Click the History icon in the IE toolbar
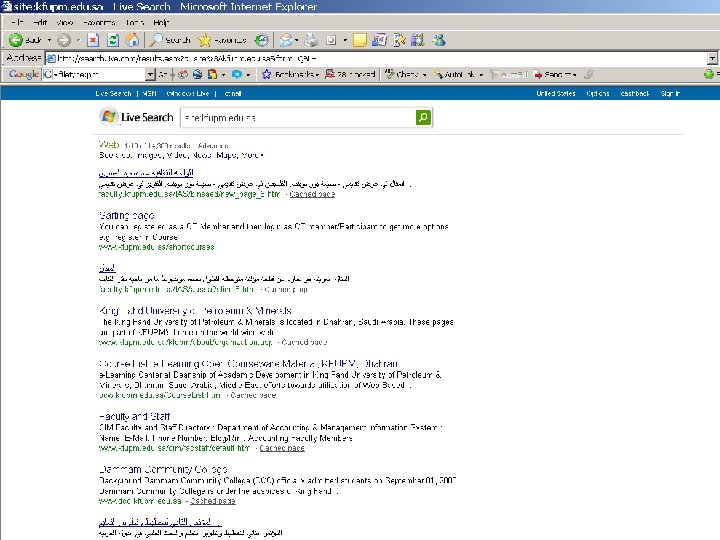 262,40
